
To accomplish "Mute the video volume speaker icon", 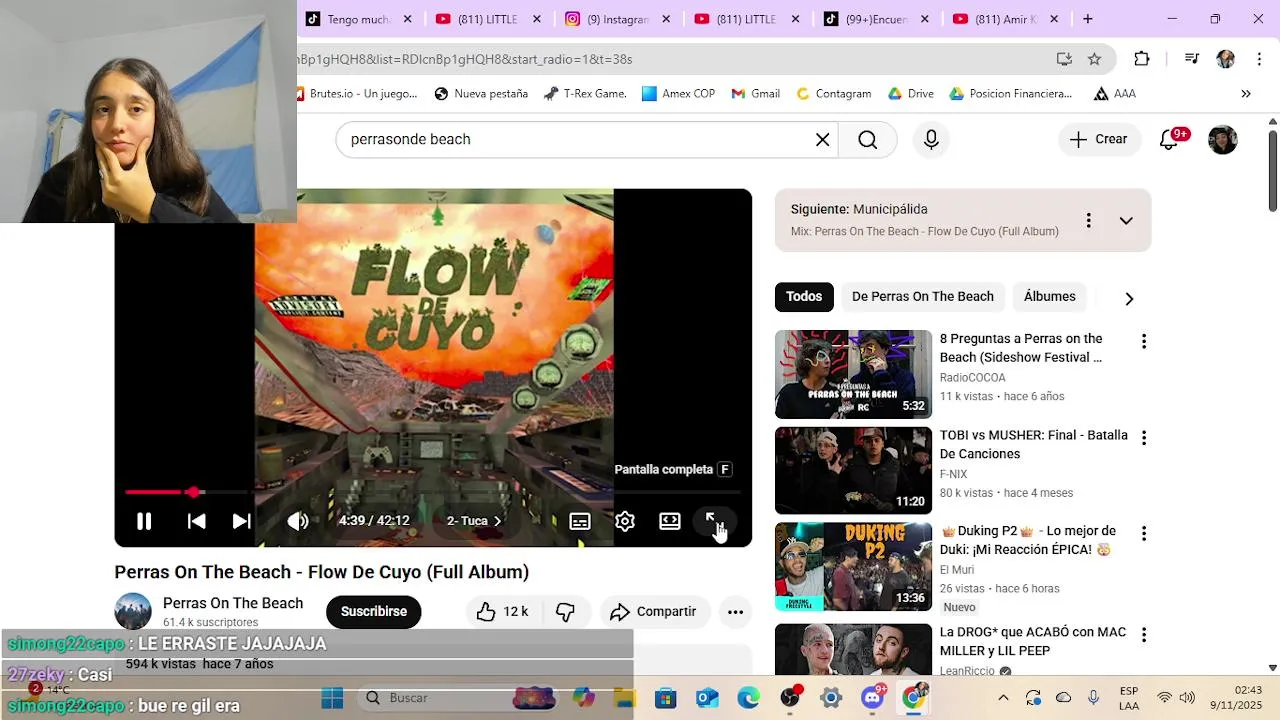I will (x=297, y=521).
